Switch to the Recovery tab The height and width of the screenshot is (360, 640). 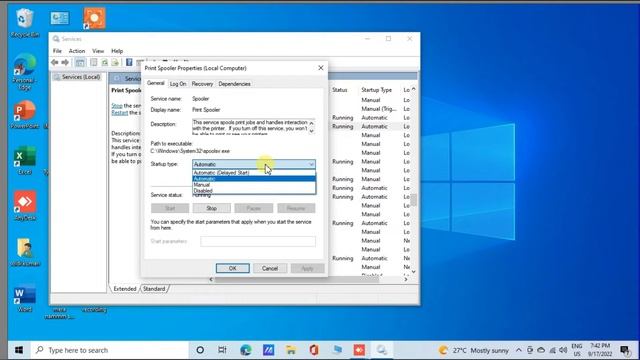click(x=202, y=84)
